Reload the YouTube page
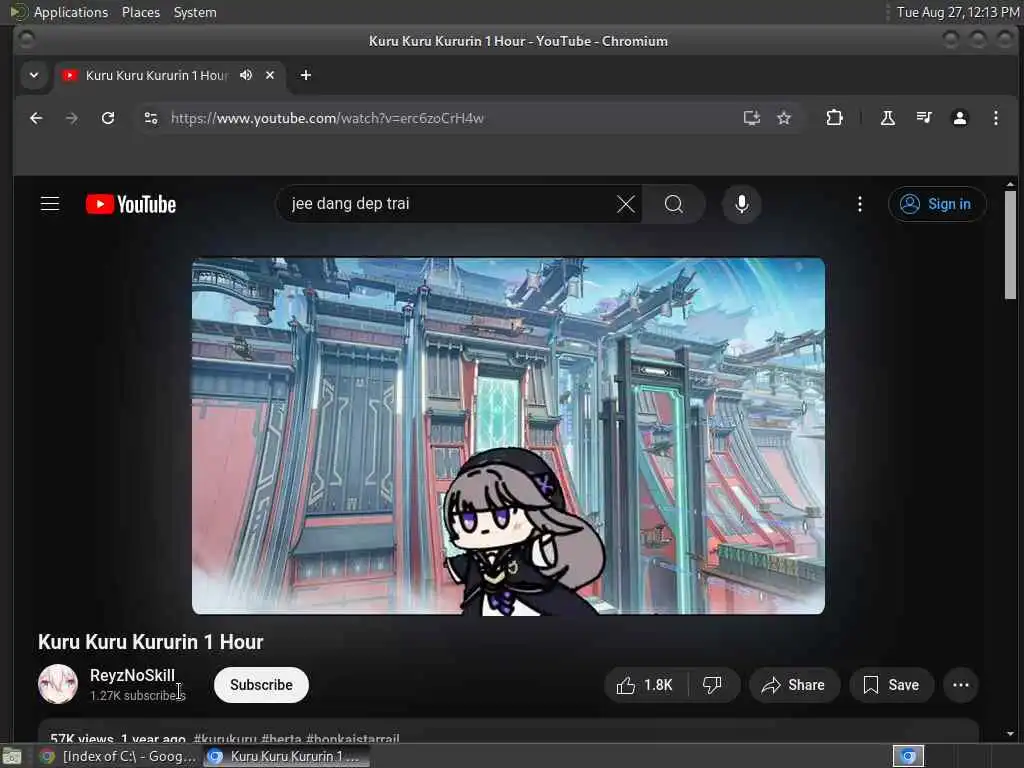 tap(108, 118)
